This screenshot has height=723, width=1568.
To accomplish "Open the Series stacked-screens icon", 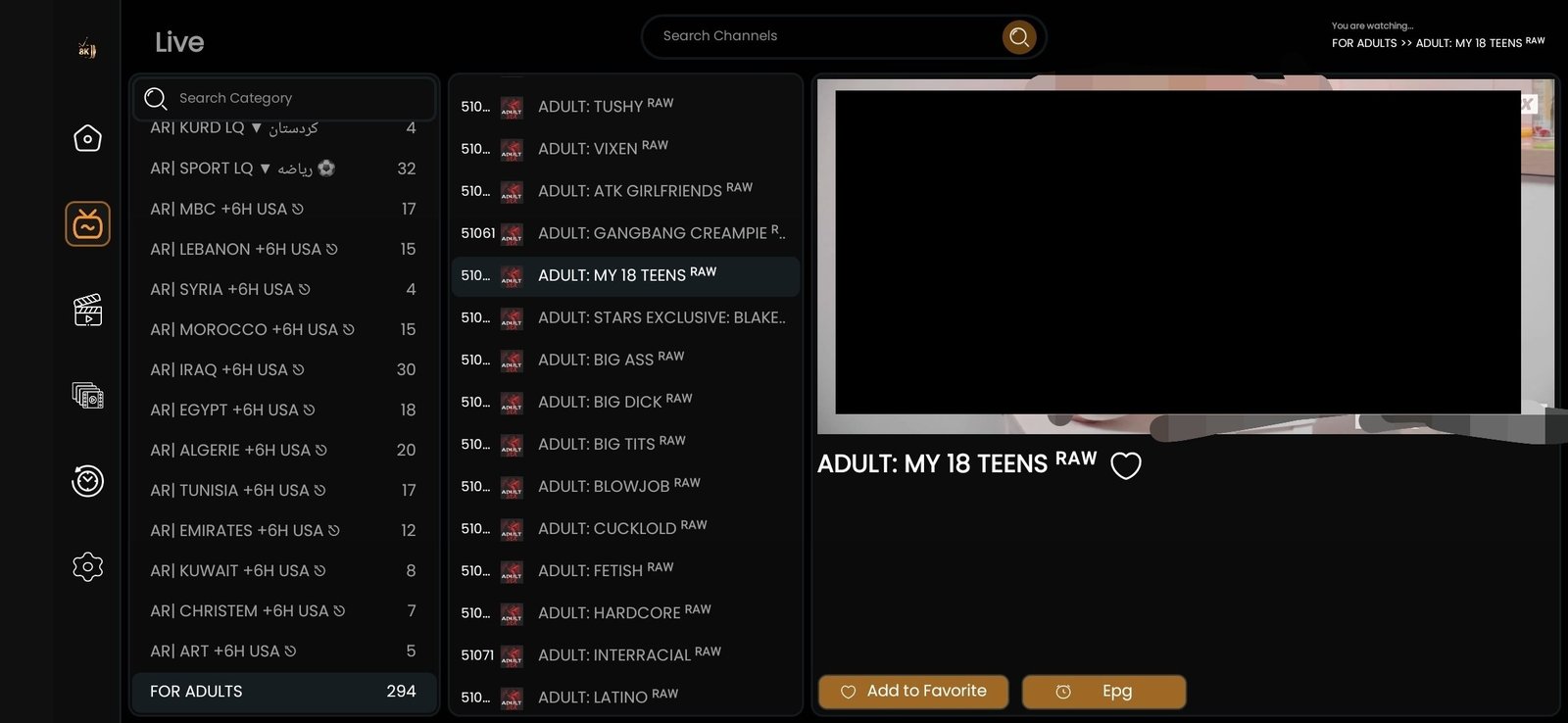I will pyautogui.click(x=87, y=395).
